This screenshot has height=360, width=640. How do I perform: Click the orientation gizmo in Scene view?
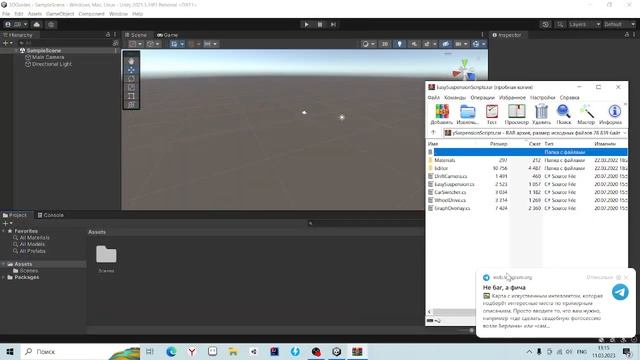tap(465, 70)
